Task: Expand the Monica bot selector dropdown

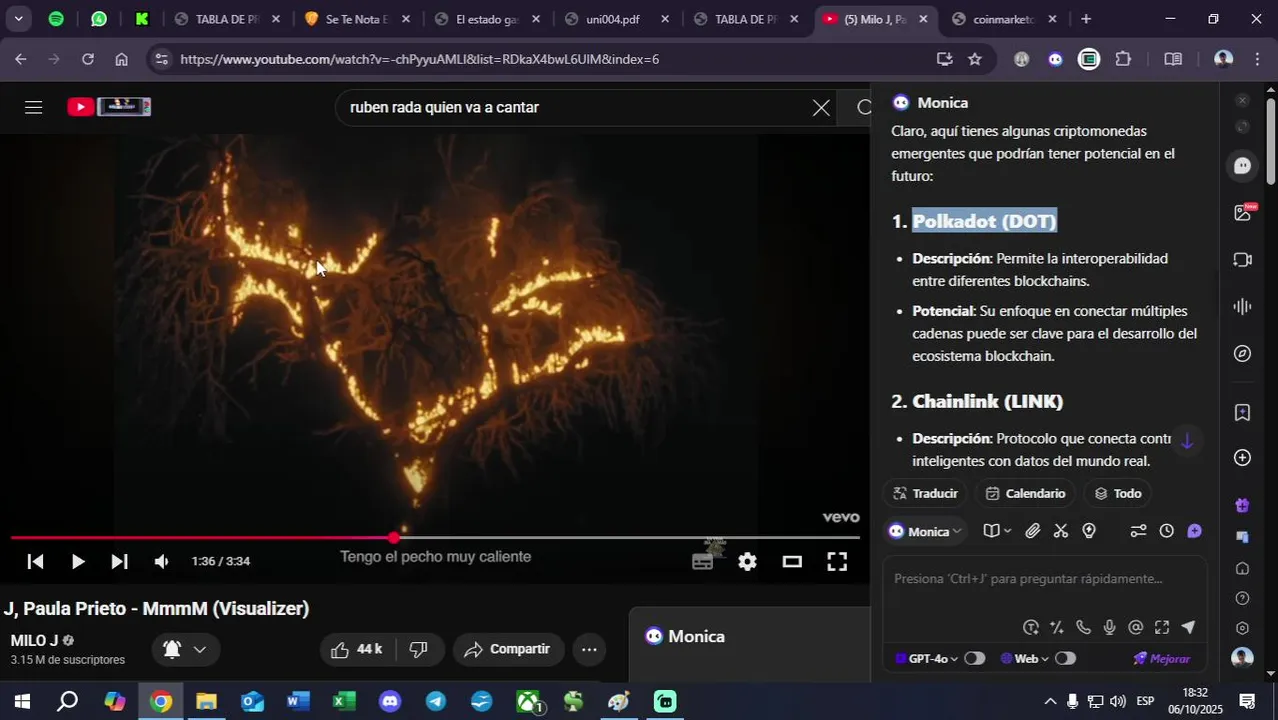Action: point(926,531)
